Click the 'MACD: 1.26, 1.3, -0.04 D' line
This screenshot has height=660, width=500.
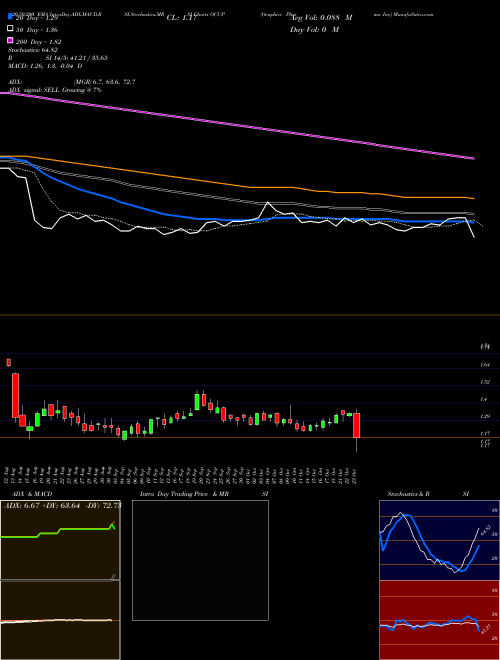pyautogui.click(x=45, y=66)
